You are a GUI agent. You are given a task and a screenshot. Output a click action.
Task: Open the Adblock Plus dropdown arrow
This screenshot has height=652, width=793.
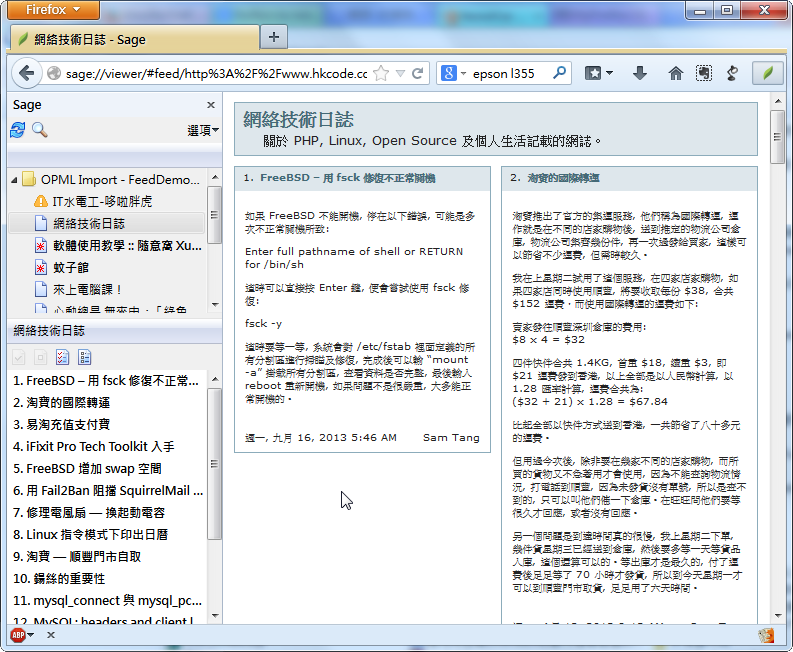[x=31, y=635]
